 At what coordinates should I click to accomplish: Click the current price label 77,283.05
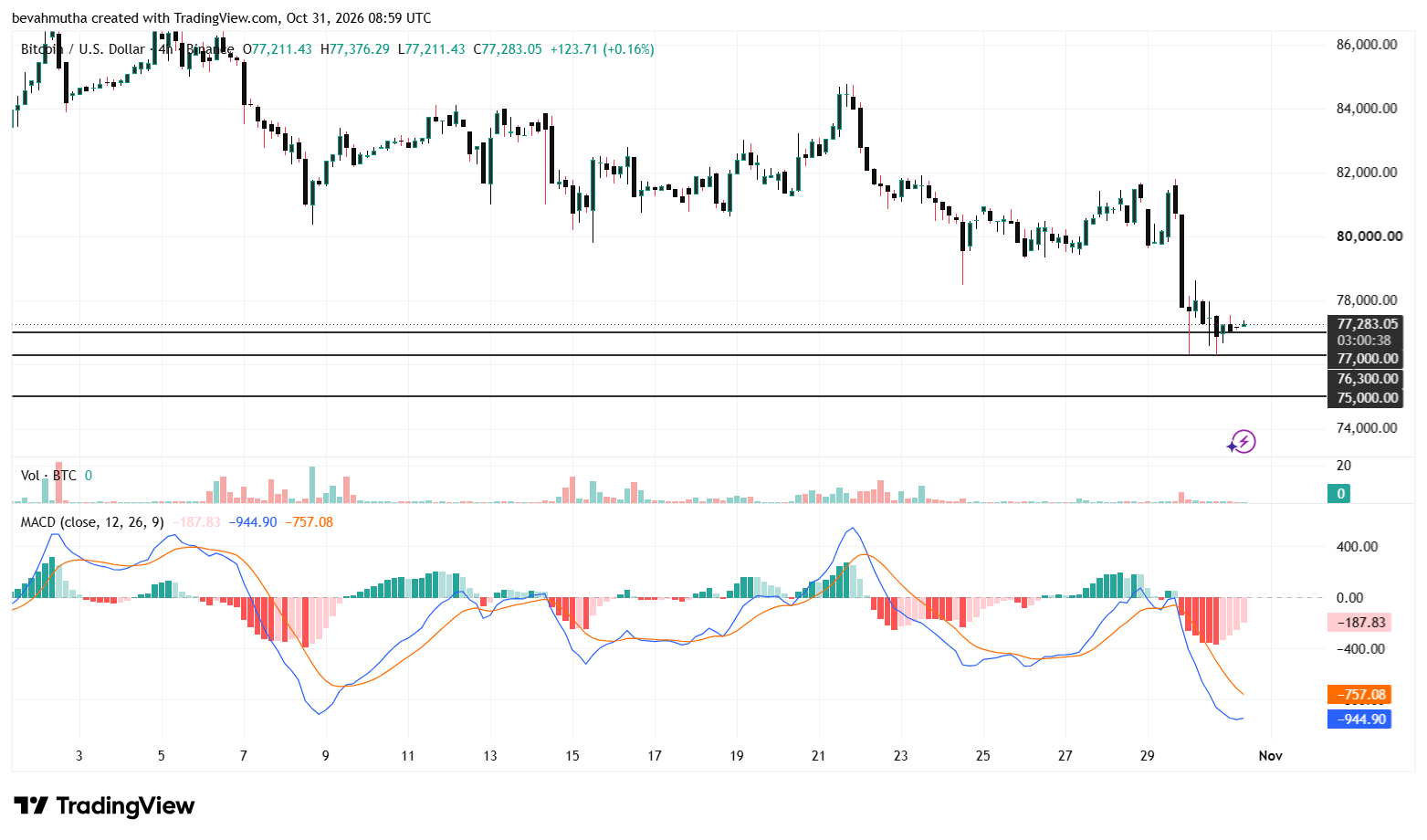coord(1367,324)
